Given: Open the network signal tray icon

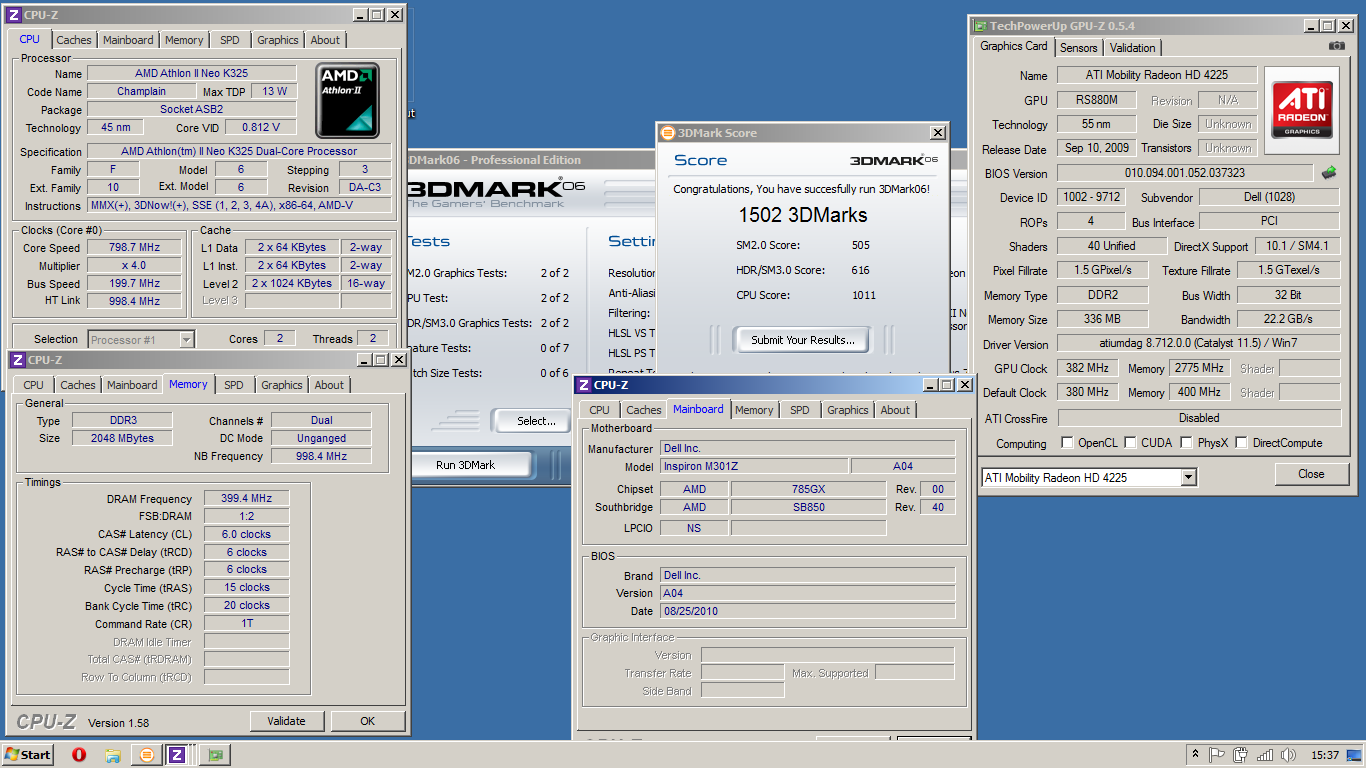Looking at the screenshot, I should (1265, 755).
